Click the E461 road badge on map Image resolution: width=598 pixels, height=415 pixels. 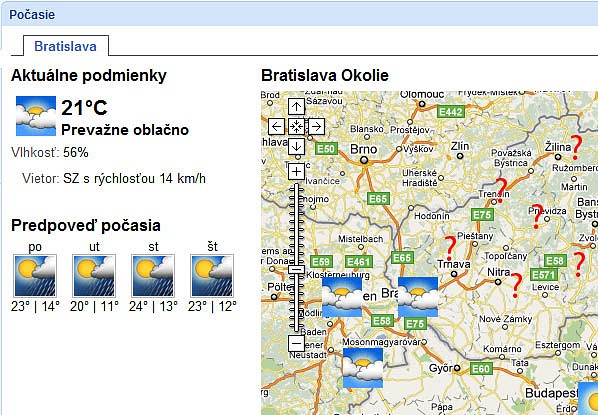[x=358, y=261]
